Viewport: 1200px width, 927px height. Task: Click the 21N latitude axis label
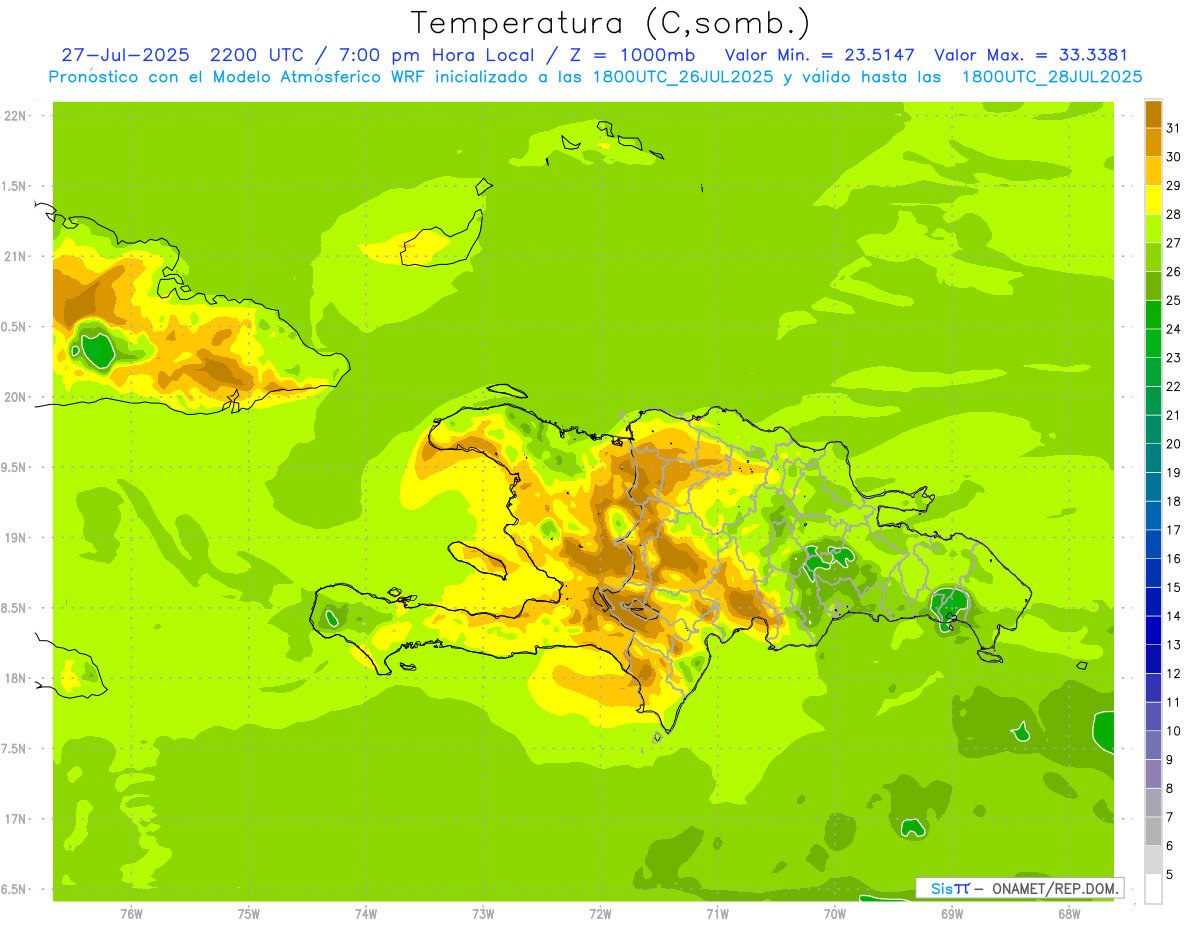(x=17, y=256)
